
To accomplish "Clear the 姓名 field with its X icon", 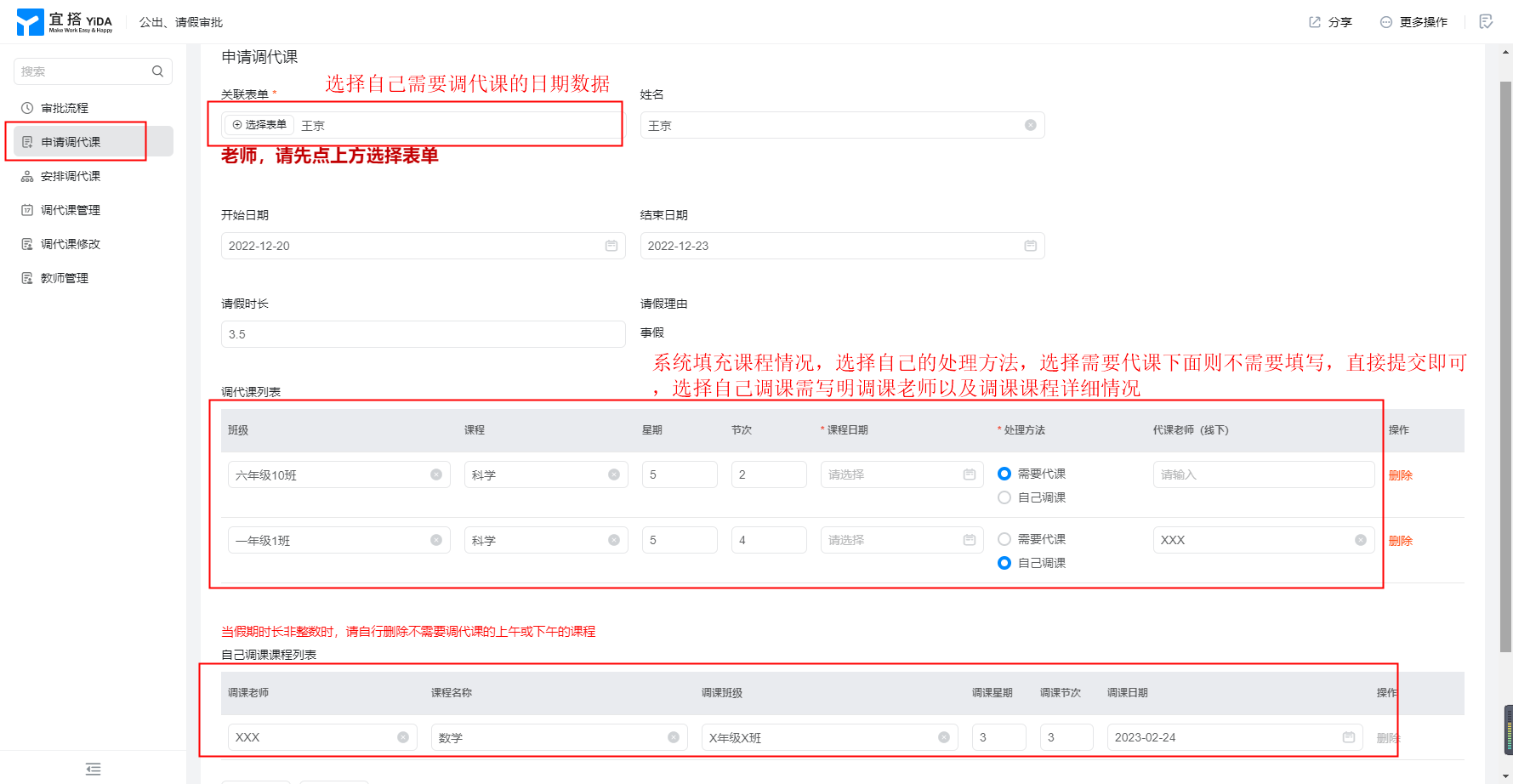I will click(1030, 125).
